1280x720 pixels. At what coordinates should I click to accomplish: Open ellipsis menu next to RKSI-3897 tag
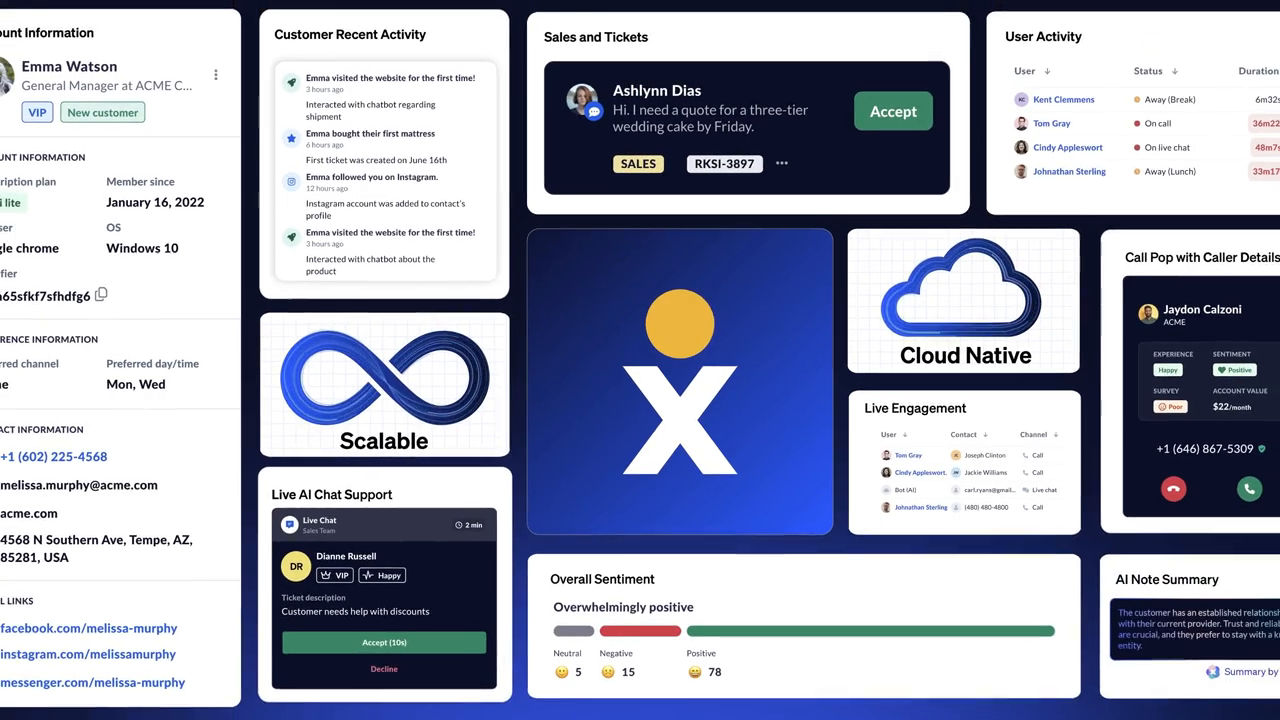(782, 163)
